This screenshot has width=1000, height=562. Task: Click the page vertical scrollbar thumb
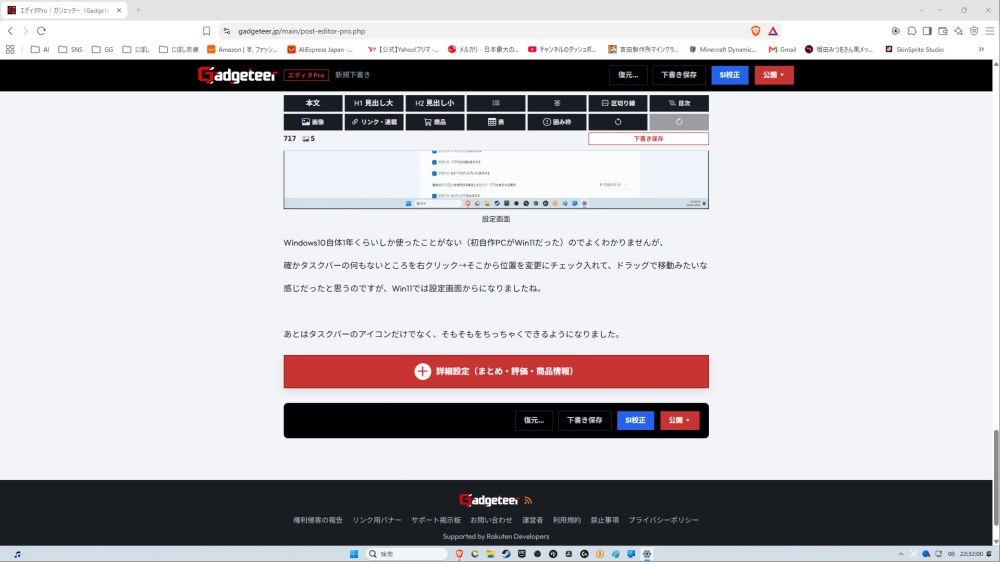(x=996, y=477)
